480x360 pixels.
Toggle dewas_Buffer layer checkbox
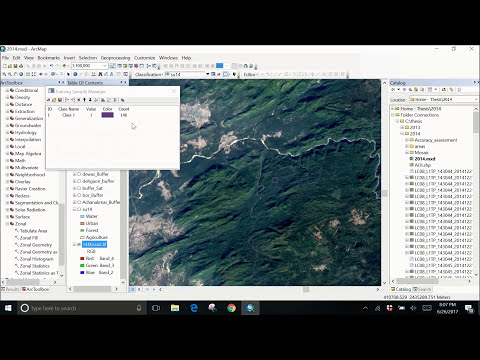pos(79,174)
